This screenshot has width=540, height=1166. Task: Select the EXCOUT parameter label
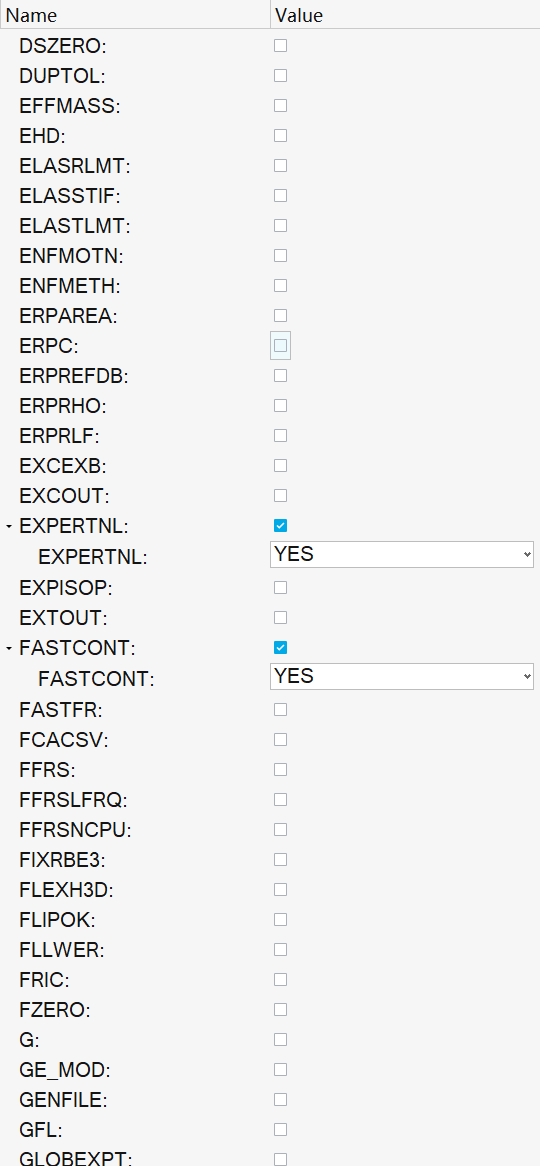pyautogui.click(x=64, y=496)
